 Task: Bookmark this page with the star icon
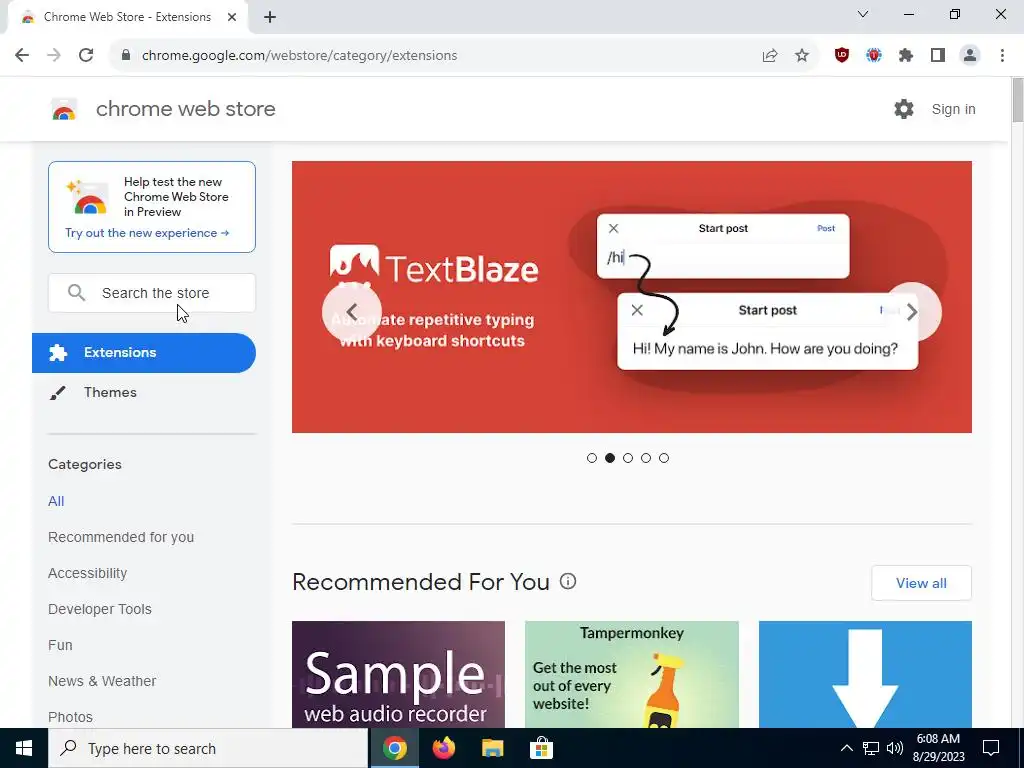[802, 56]
